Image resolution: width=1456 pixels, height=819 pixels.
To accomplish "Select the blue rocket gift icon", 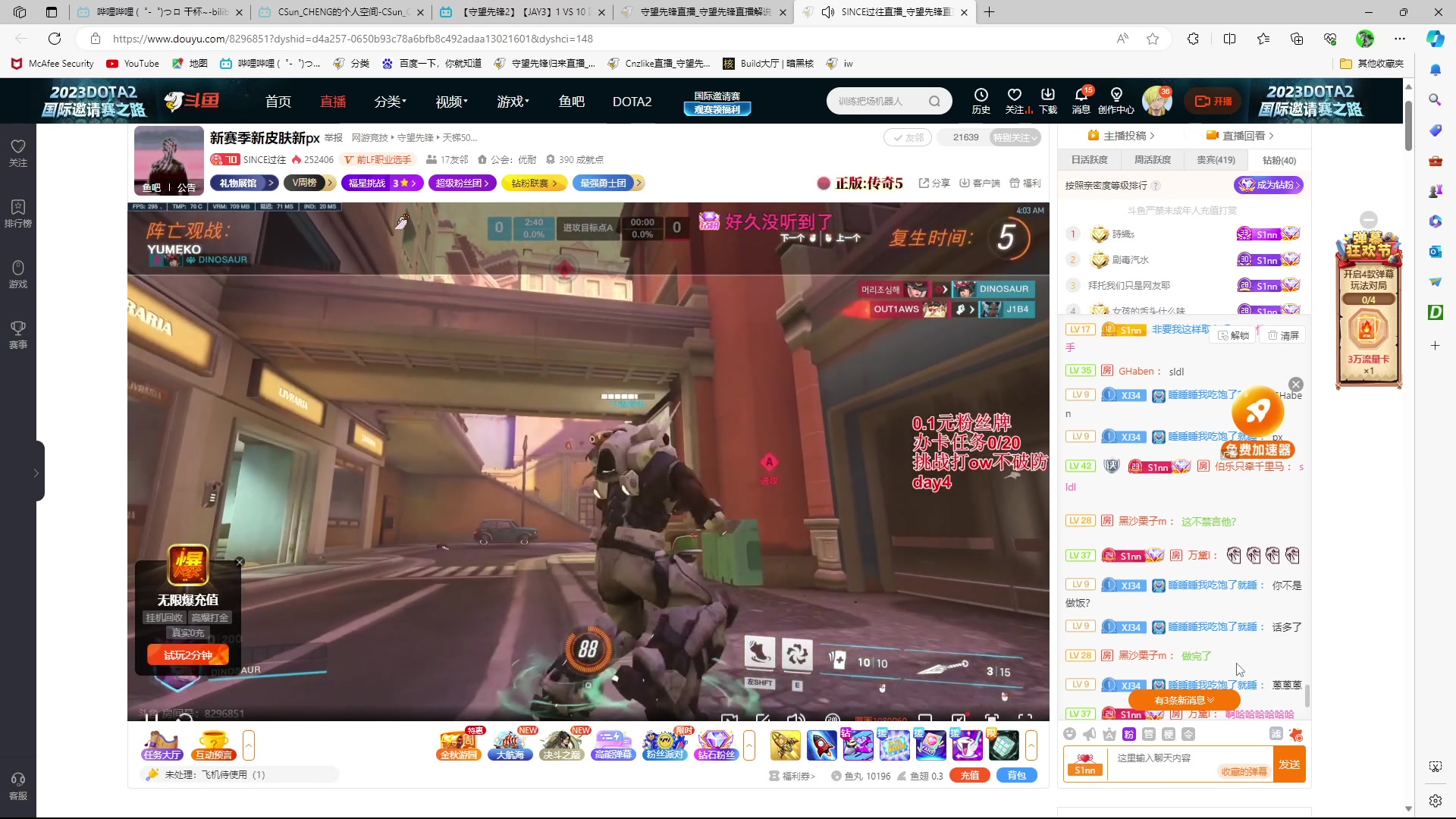I will pos(821,745).
